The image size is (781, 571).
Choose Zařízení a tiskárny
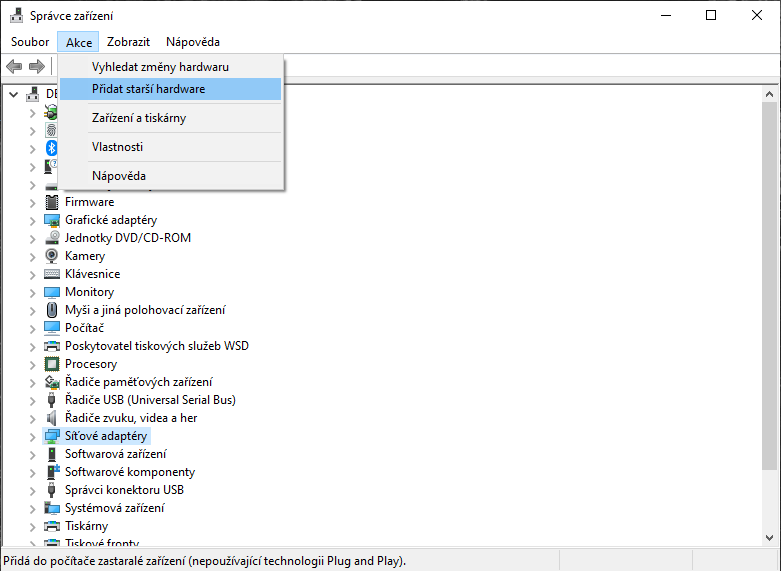pyautogui.click(x=170, y=118)
